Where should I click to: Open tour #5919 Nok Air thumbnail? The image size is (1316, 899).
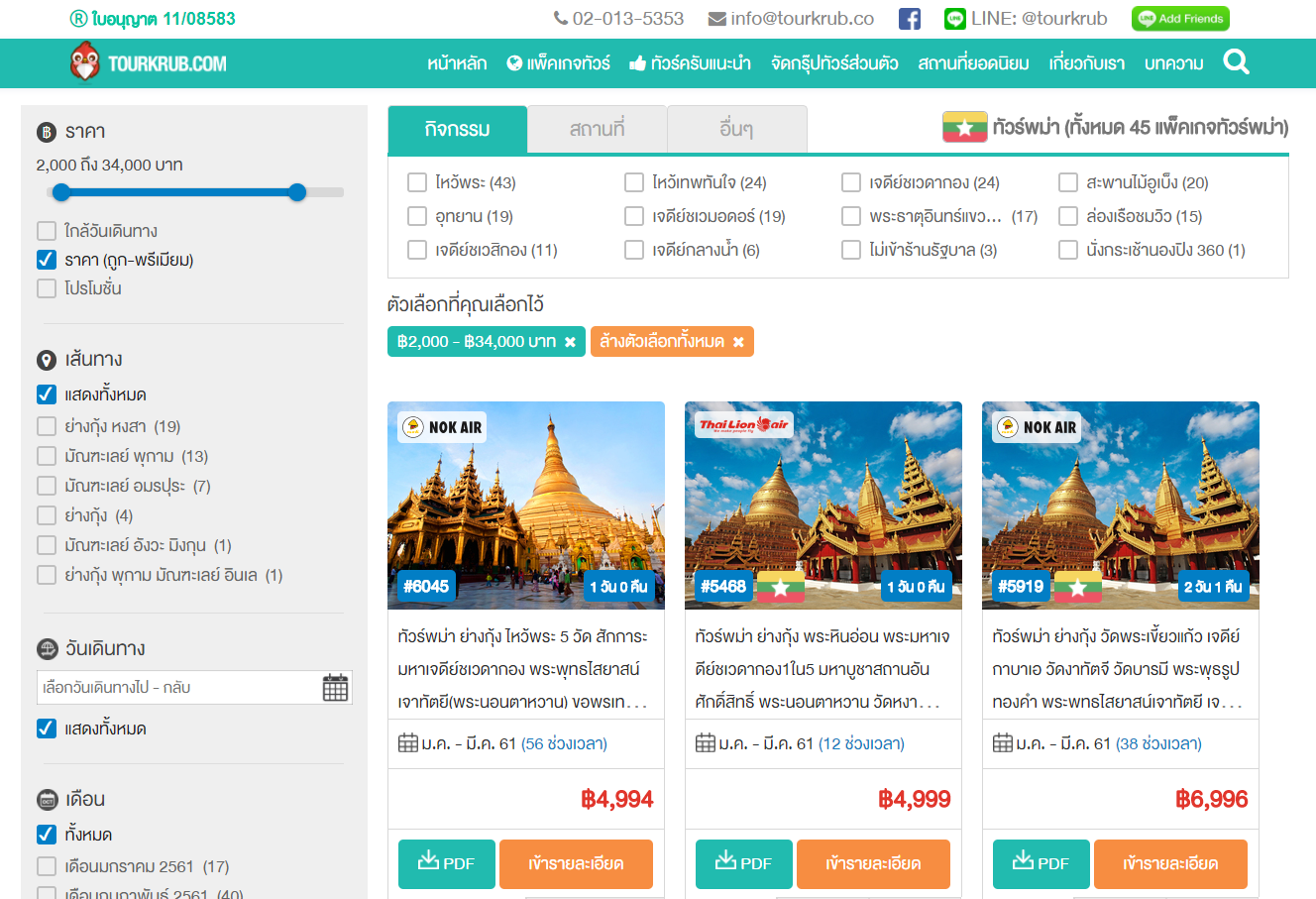pyautogui.click(x=1121, y=506)
